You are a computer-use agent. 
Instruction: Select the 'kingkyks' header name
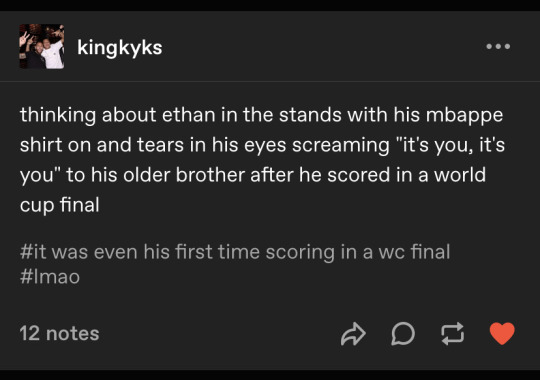coord(120,47)
